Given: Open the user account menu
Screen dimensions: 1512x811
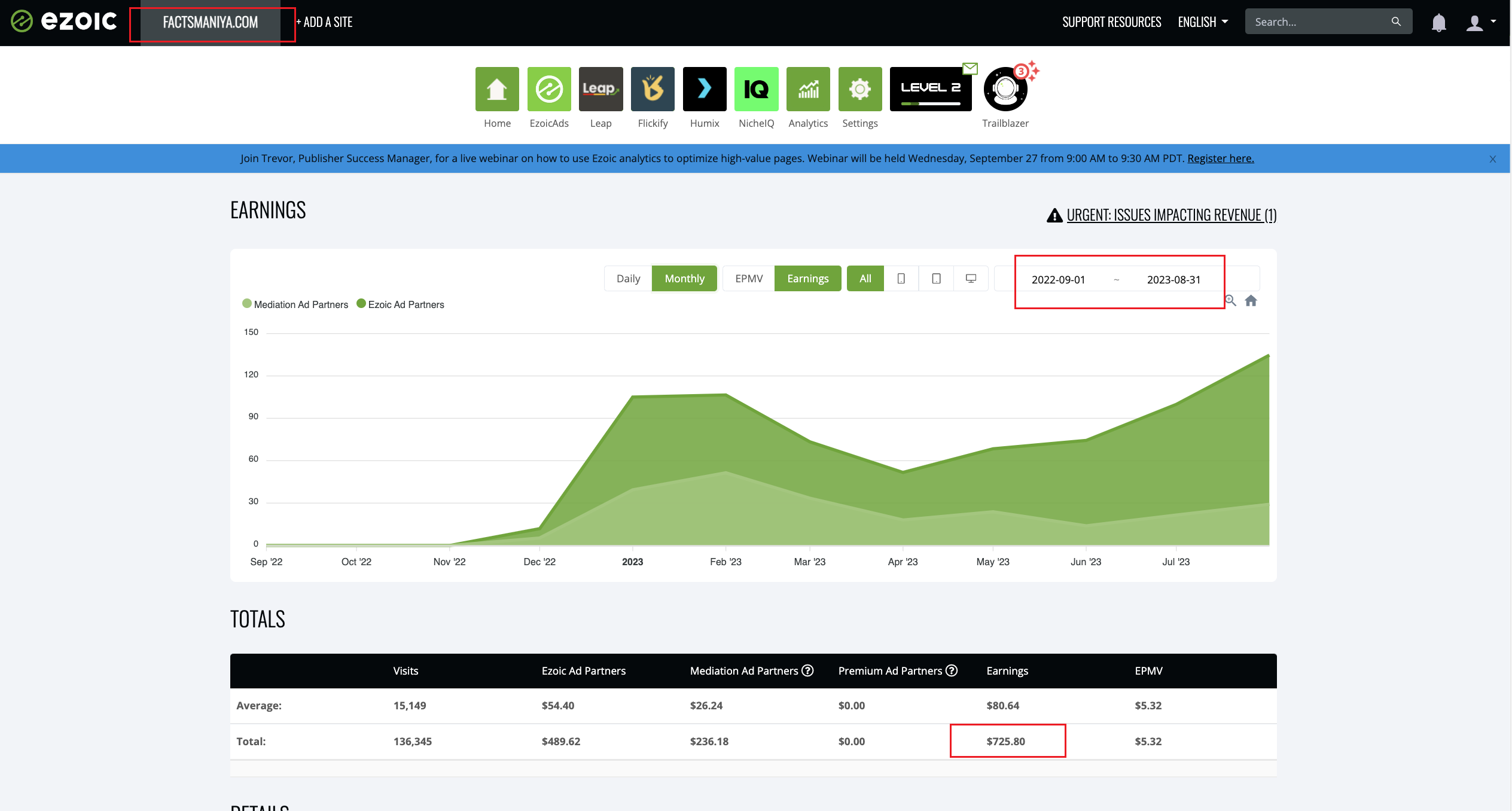Looking at the screenshot, I should (1480, 22).
